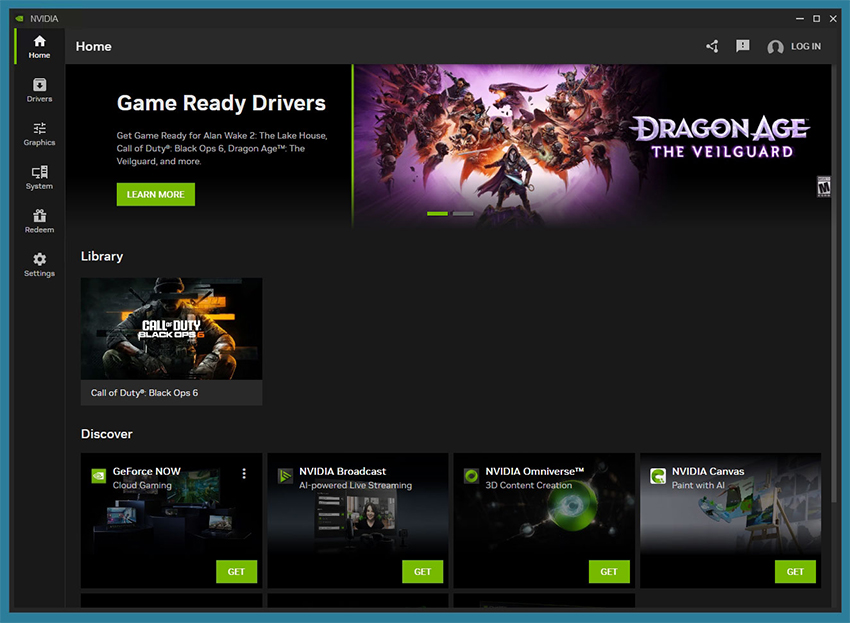Screen dimensions: 850x623
Task: Minimize the NVIDIA app window
Action: click(800, 18)
